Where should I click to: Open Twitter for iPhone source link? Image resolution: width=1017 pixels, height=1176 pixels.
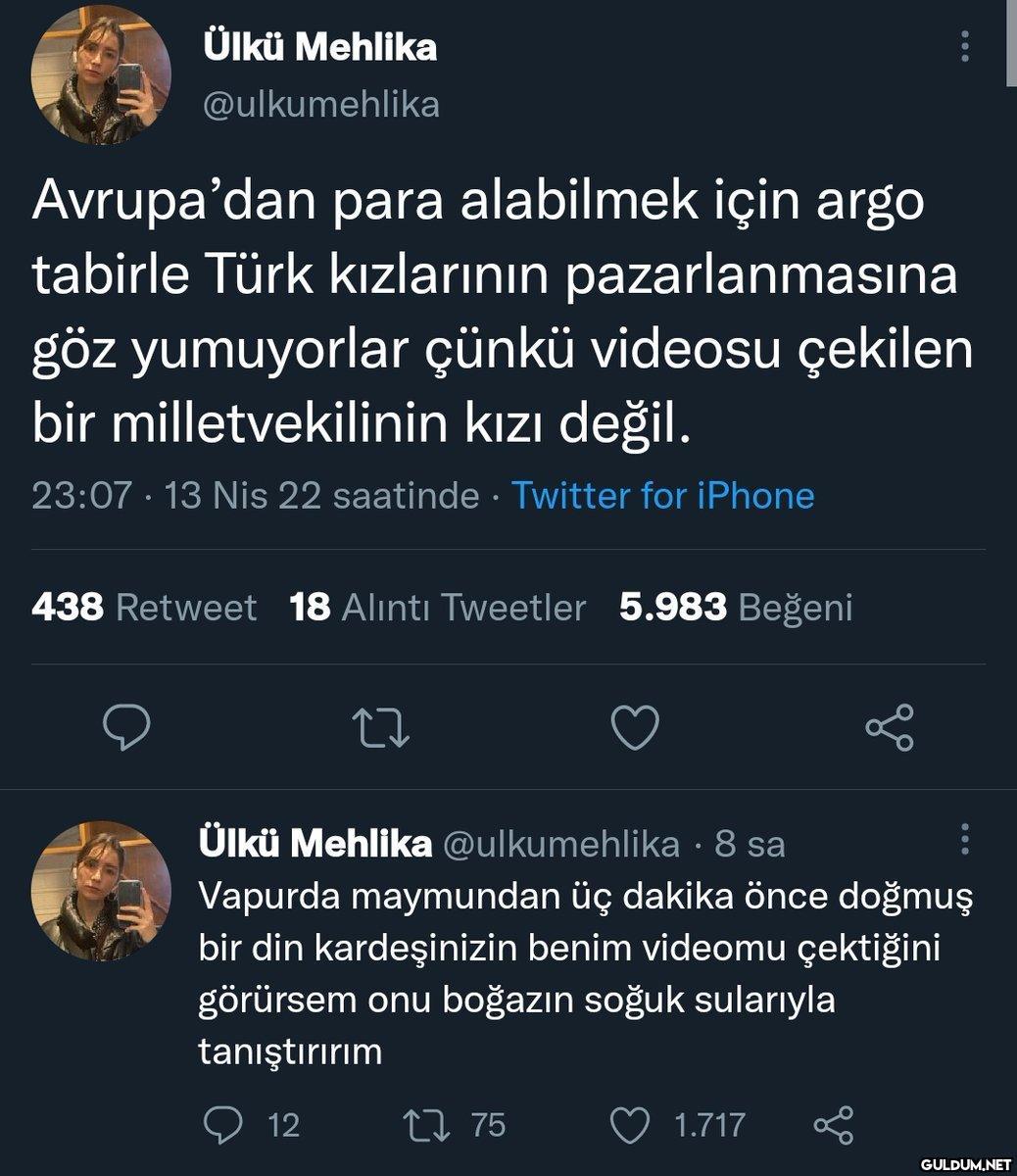tap(663, 496)
